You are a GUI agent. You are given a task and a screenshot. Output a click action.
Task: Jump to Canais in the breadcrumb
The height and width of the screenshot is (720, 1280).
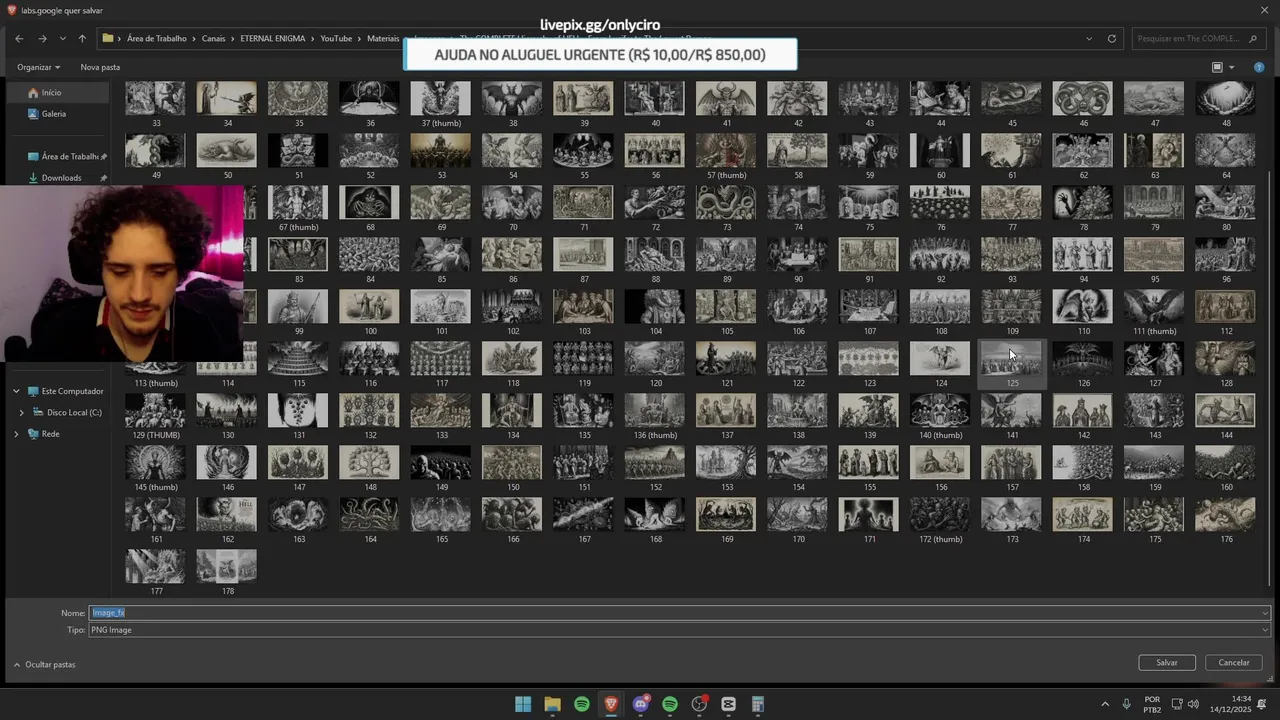(x=214, y=39)
